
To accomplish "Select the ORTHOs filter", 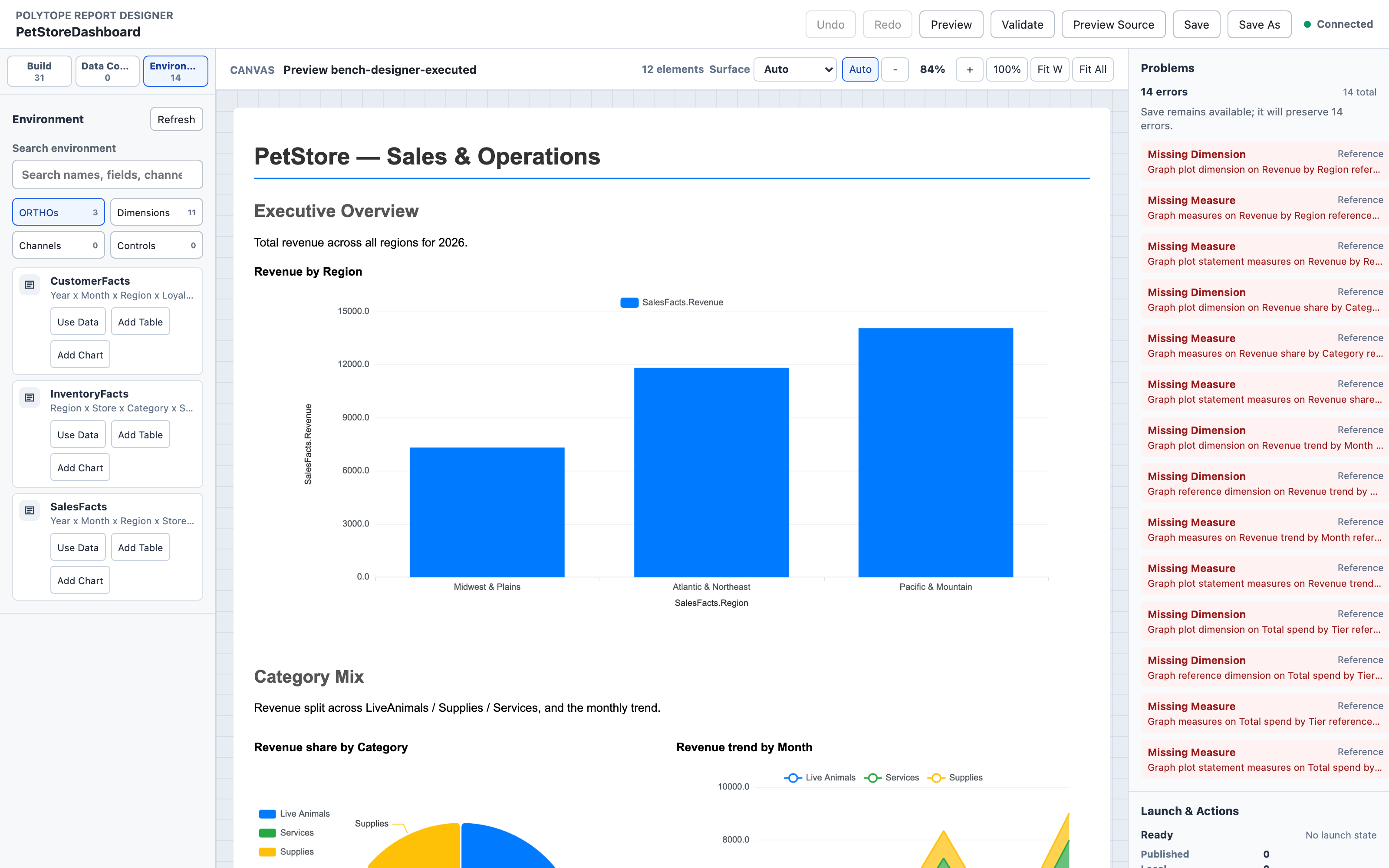I will [x=59, y=212].
